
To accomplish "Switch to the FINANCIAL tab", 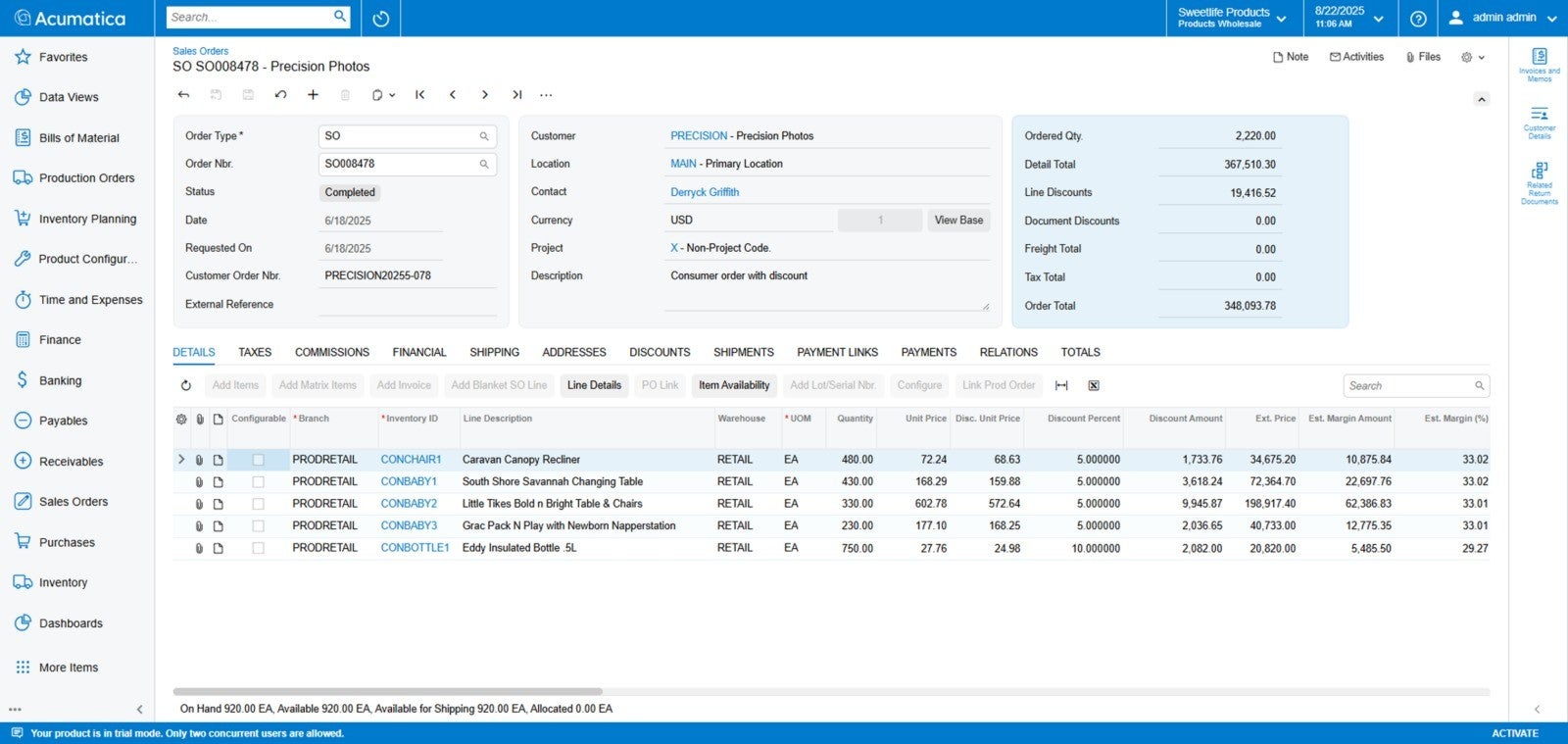I will point(419,352).
